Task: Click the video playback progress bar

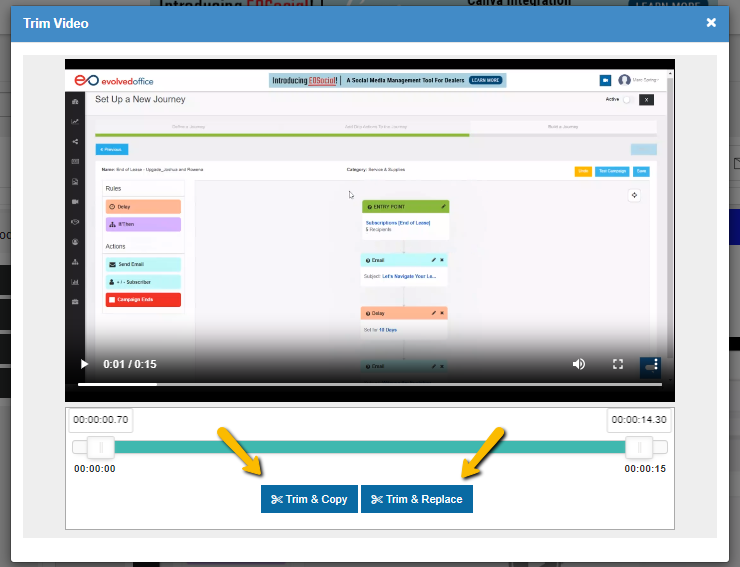Action: (x=370, y=384)
